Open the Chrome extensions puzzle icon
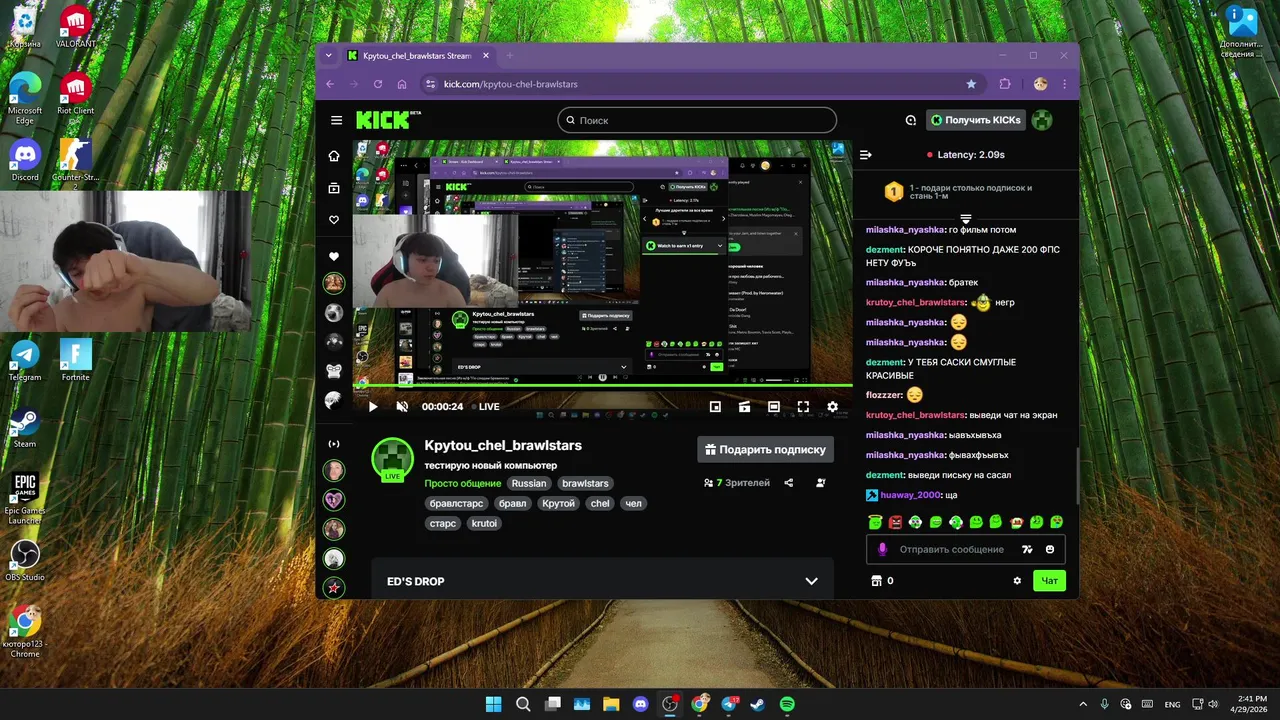The image size is (1280, 720). [x=1005, y=84]
